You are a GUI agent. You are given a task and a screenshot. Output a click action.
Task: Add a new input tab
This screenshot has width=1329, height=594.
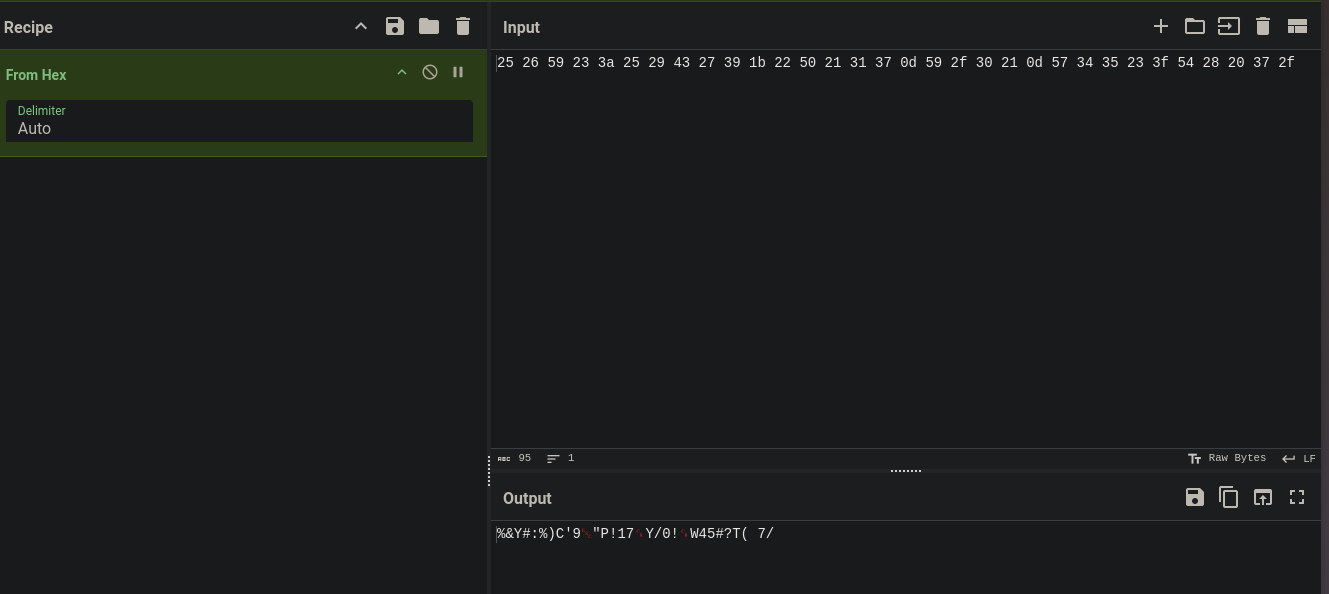(x=1161, y=27)
